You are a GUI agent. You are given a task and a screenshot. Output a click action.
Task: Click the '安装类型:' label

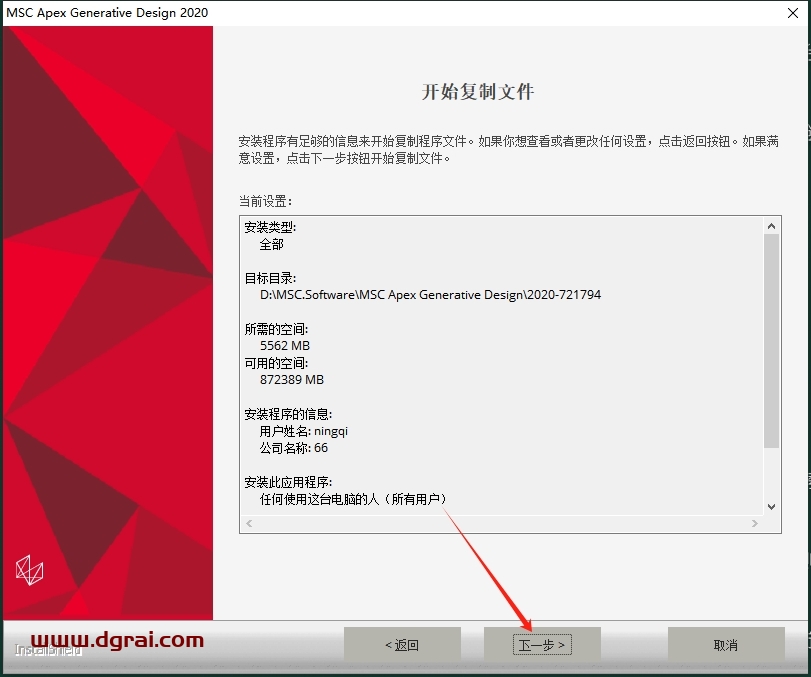(270, 227)
